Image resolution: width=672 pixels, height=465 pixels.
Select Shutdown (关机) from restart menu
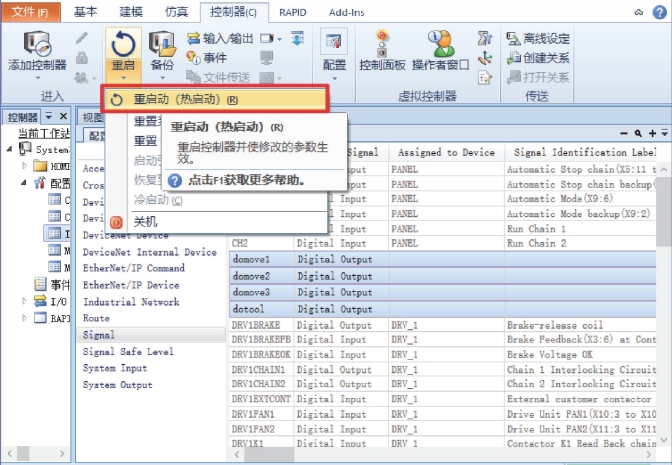click(x=146, y=221)
